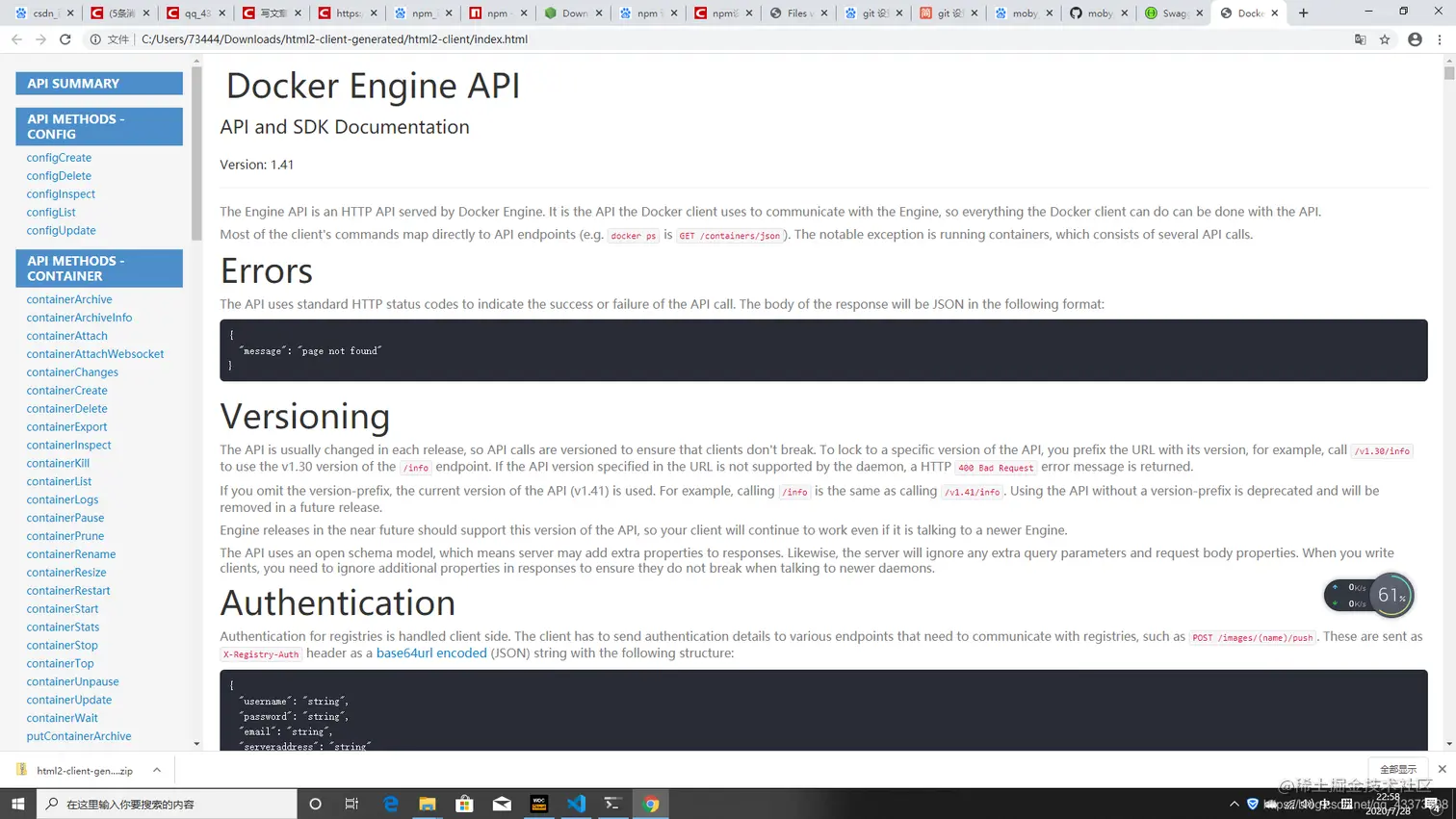Open the WebStorm icon on the taskbar

coord(539,804)
